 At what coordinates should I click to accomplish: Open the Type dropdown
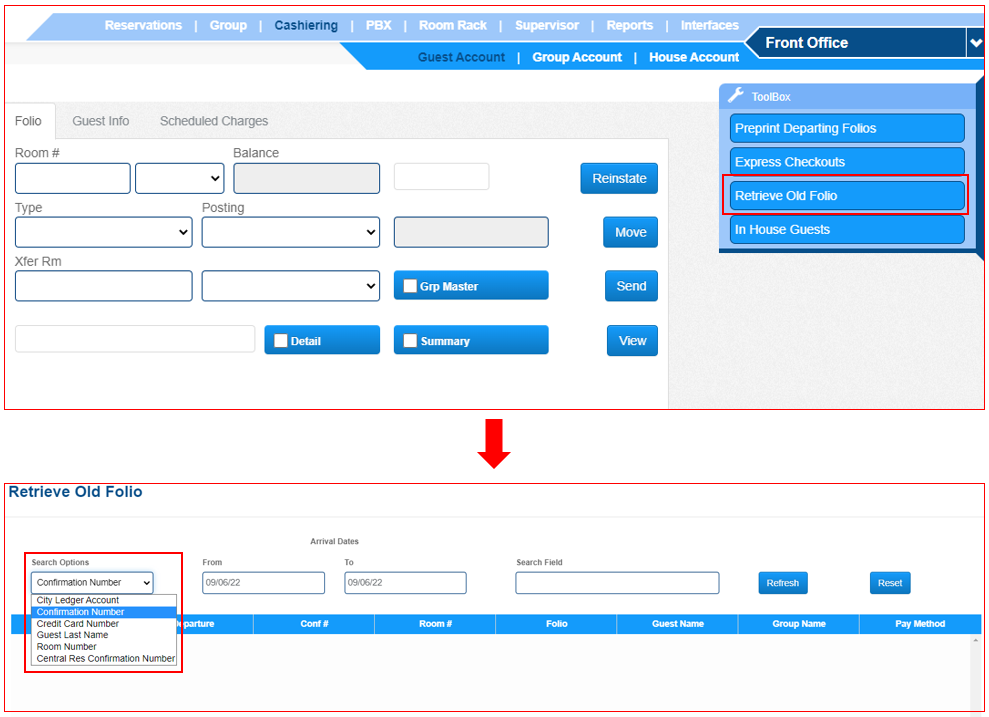[x=103, y=232]
